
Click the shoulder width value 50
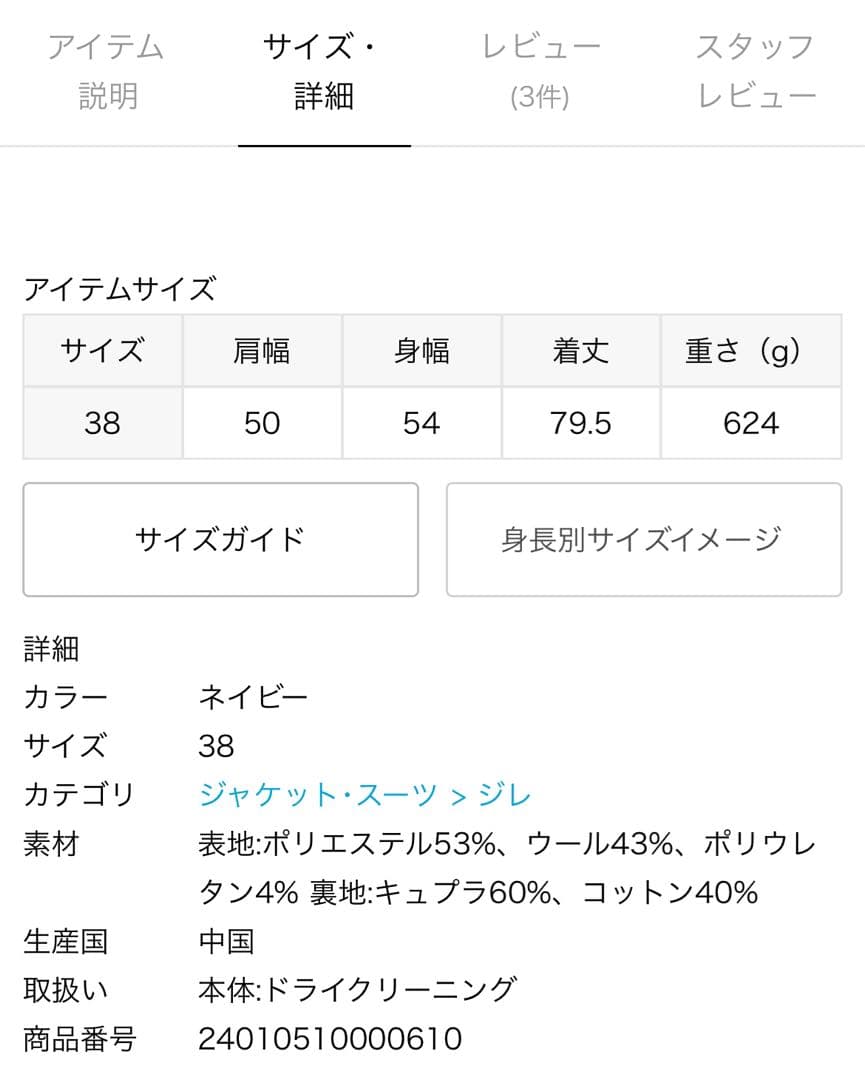pos(262,423)
